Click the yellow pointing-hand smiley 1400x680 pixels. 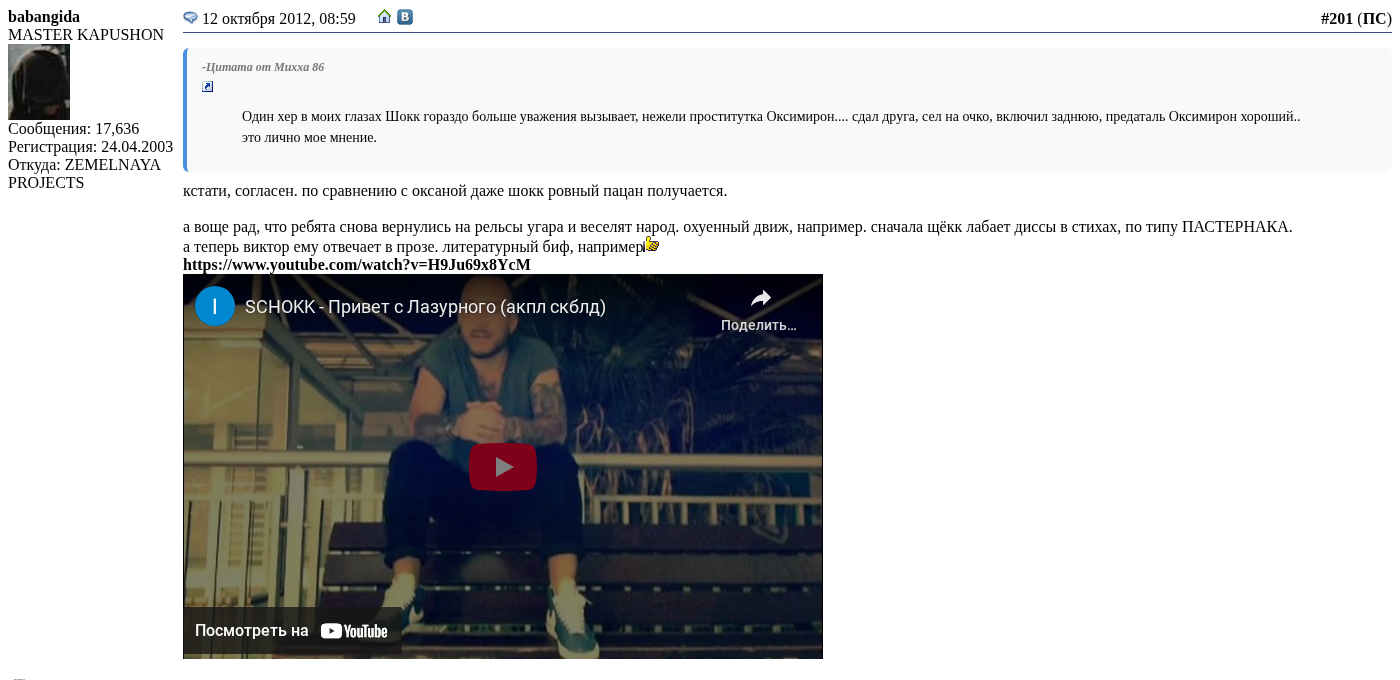click(x=652, y=244)
